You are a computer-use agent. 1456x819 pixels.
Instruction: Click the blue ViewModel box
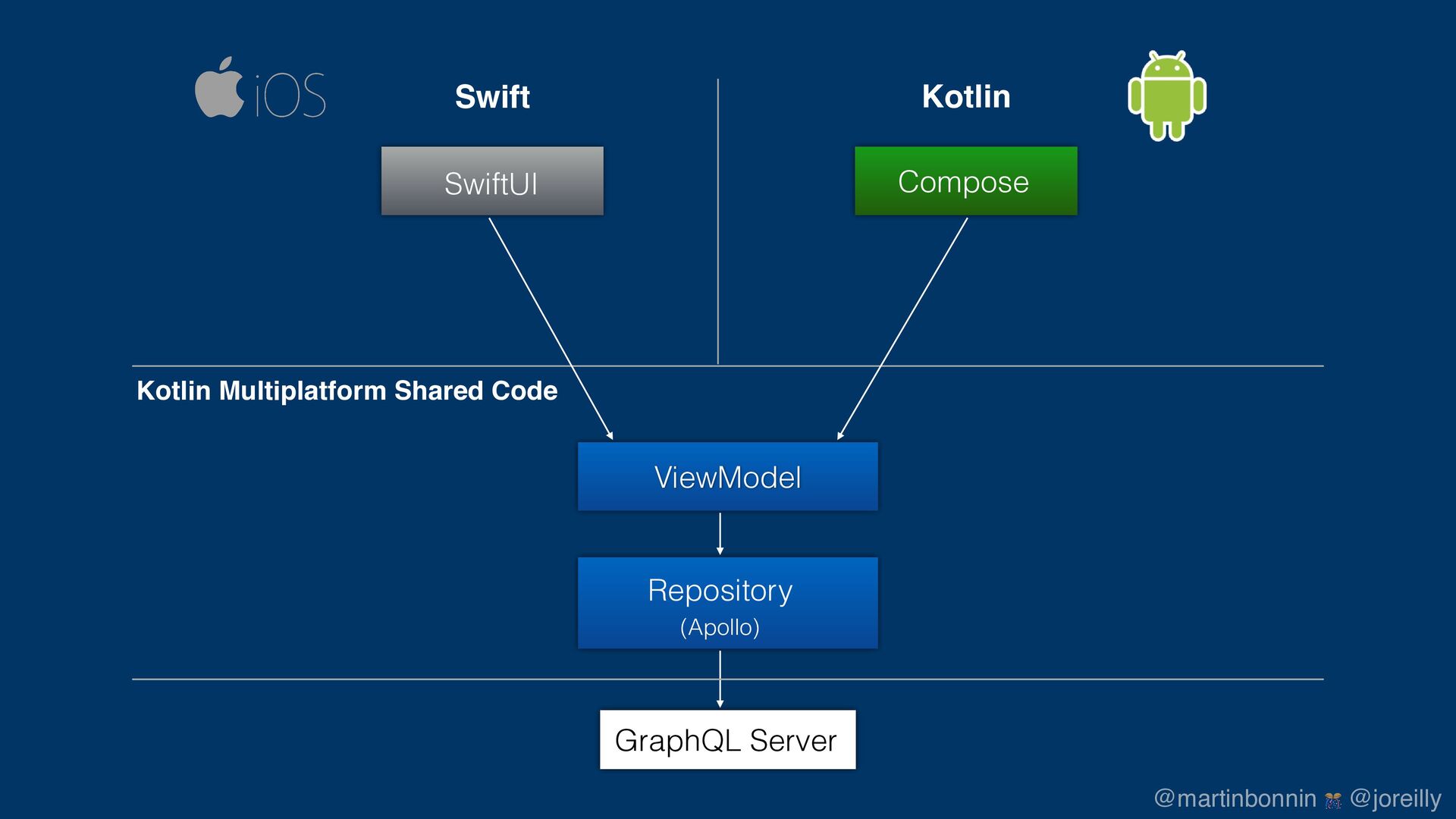tap(727, 477)
